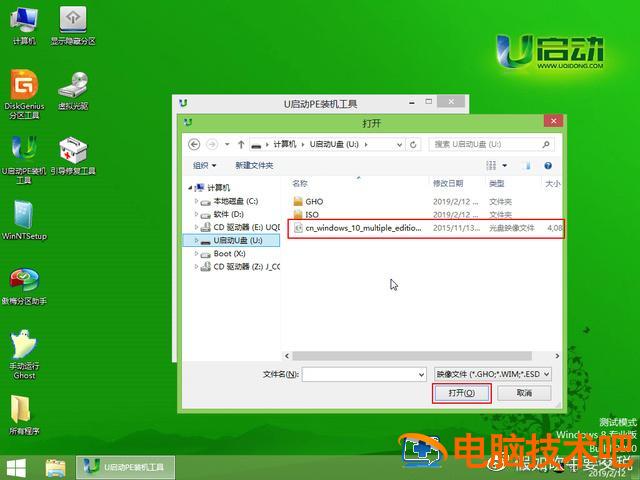Click the 文件名 input field
Screen dimensions: 640x480
coord(360,374)
